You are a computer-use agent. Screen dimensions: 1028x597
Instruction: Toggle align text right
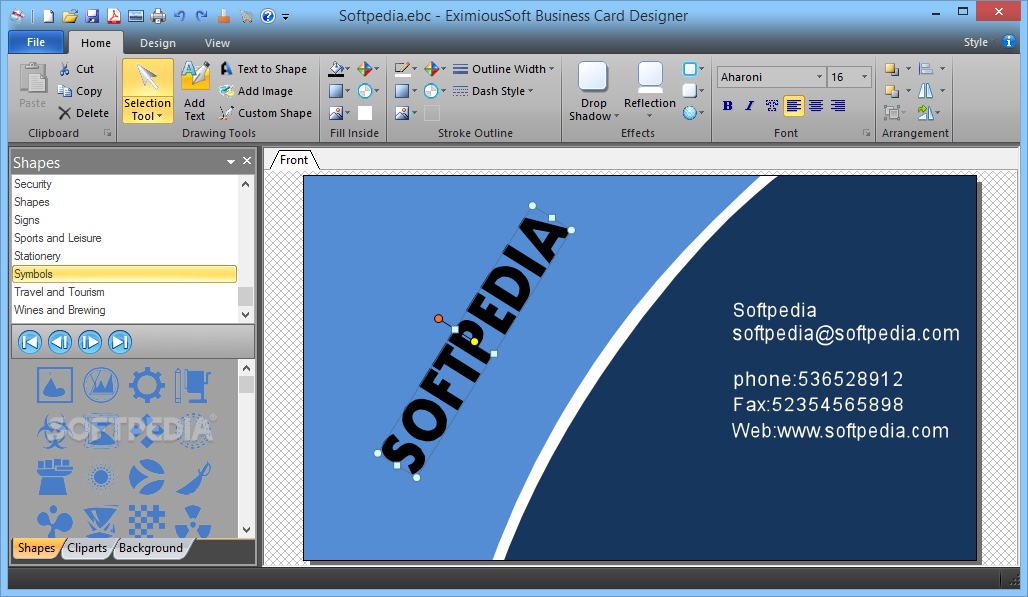coord(838,106)
